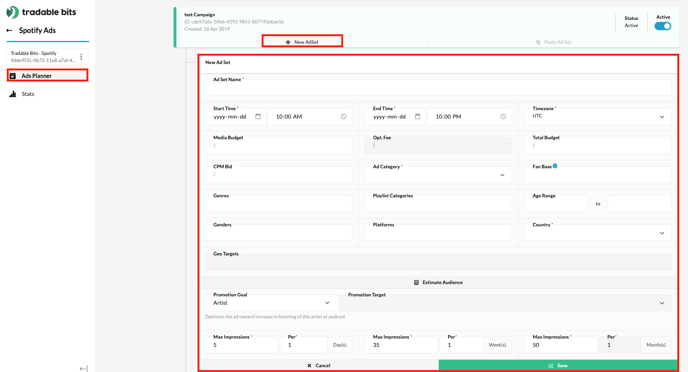688x372 pixels.
Task: Collapse the sidebar with arrow icon
Action: 83,368
